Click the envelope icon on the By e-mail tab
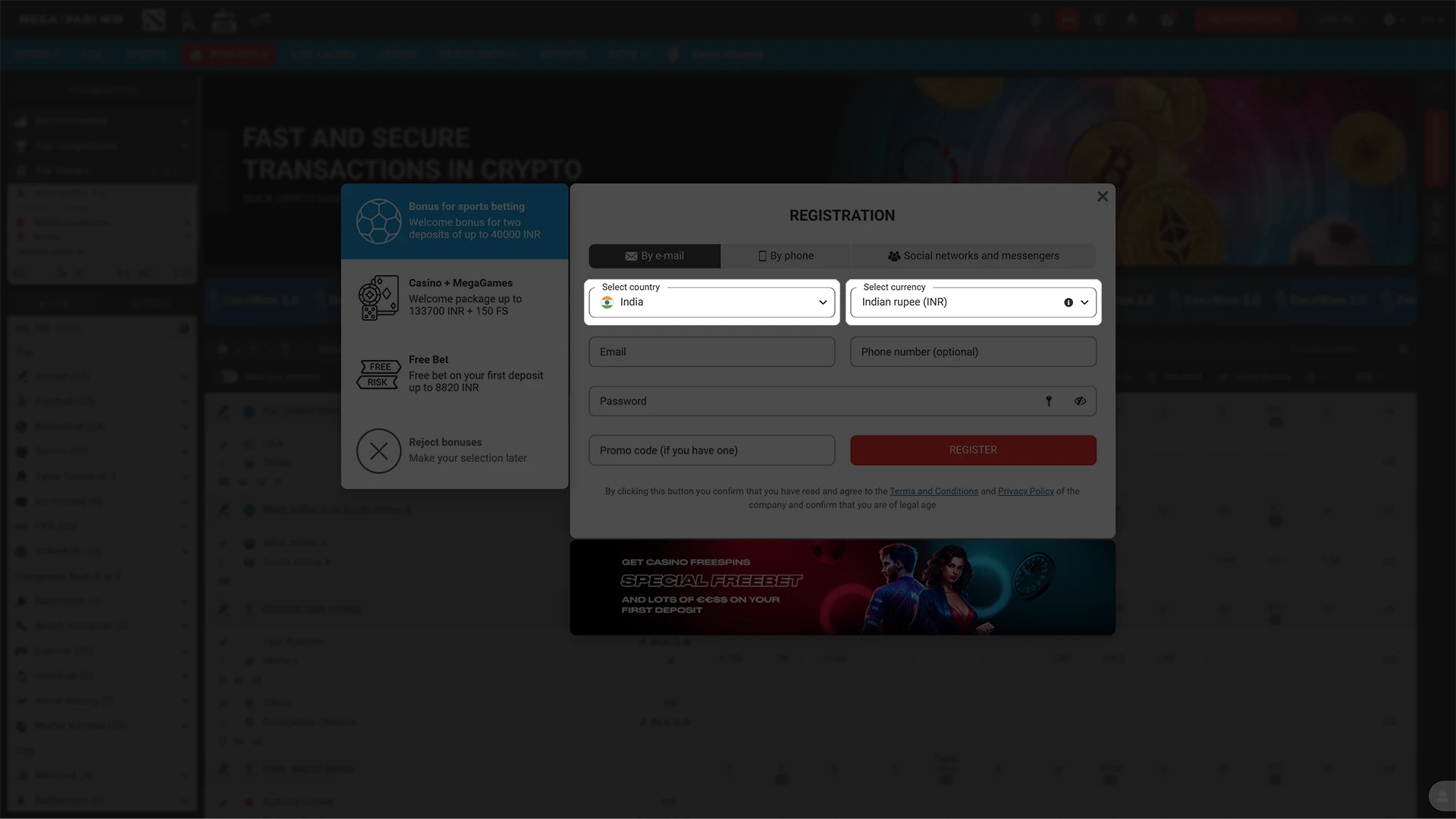This screenshot has height=819, width=1456. 630,256
